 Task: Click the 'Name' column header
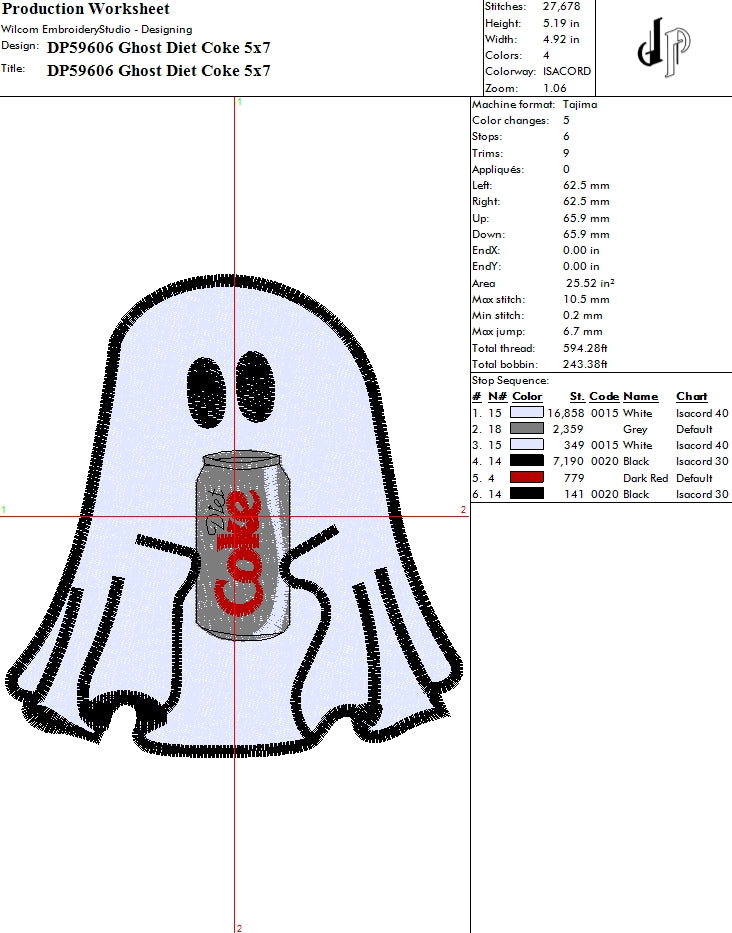(x=640, y=396)
